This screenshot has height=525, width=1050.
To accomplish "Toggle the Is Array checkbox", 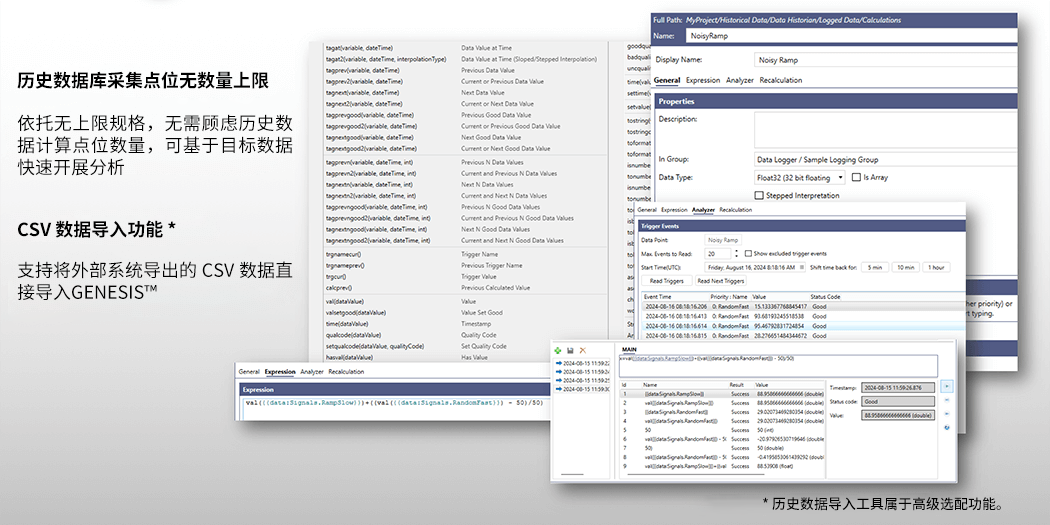I will [856, 177].
